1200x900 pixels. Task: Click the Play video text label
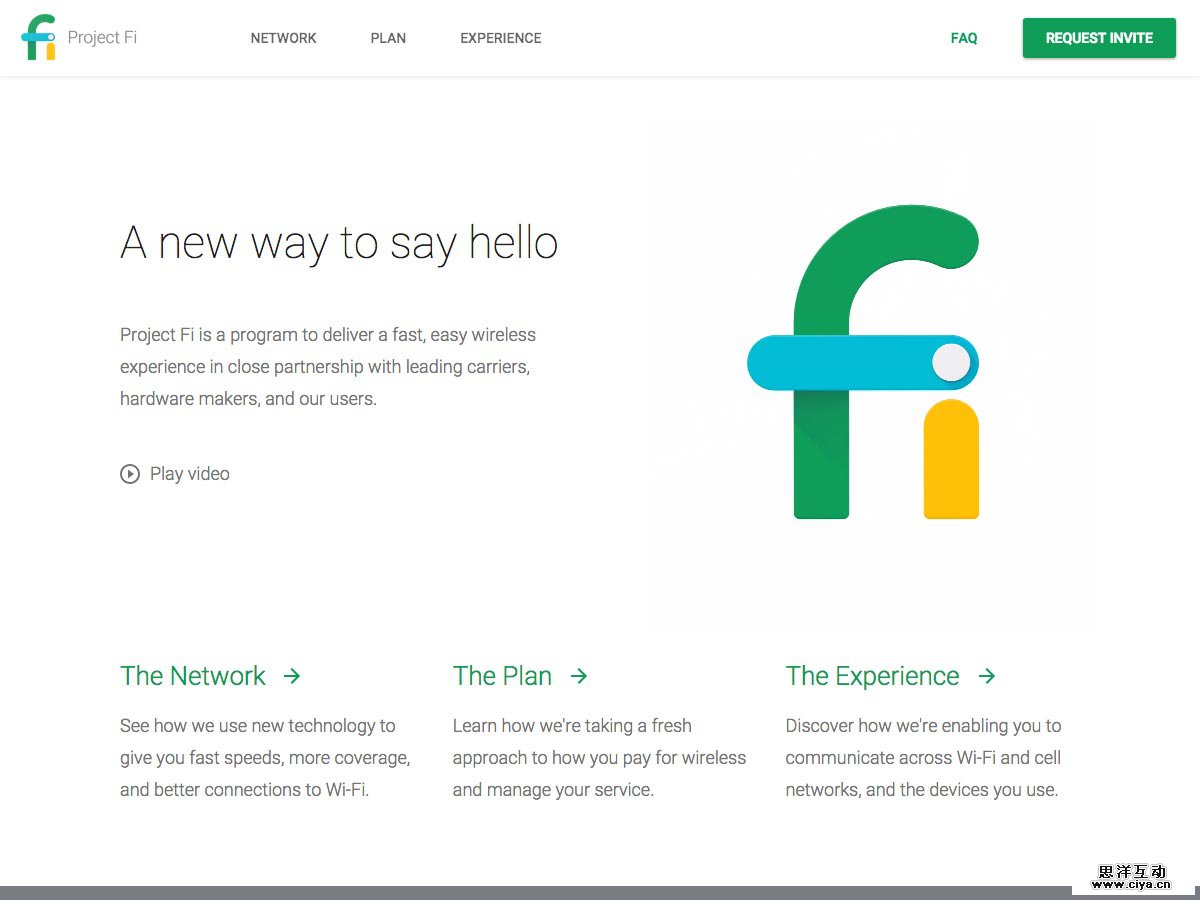click(x=190, y=474)
